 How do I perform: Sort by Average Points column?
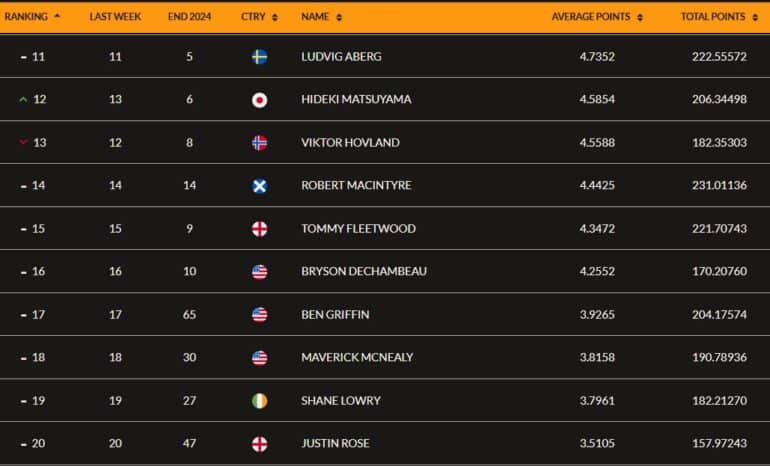pos(639,17)
